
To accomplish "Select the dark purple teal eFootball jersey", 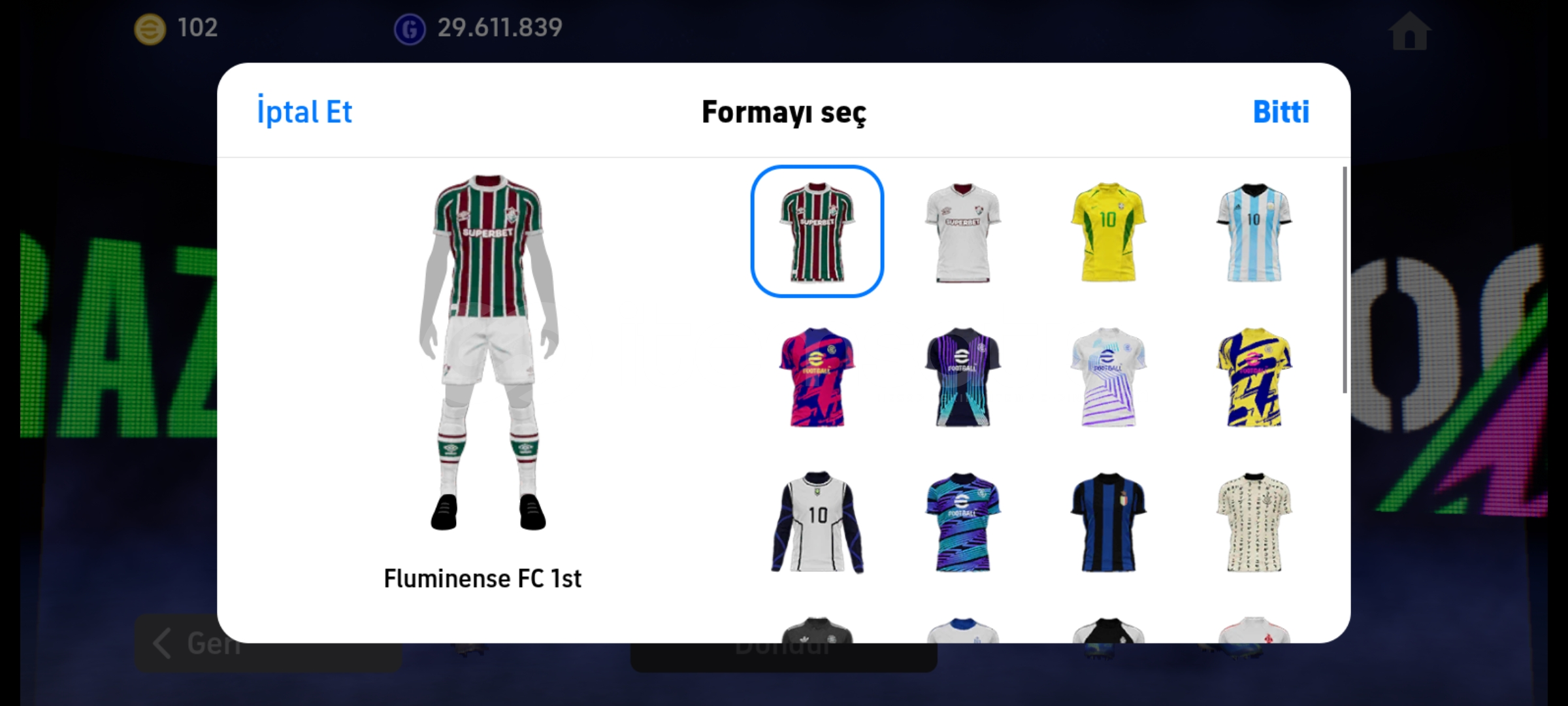I will click(x=962, y=377).
